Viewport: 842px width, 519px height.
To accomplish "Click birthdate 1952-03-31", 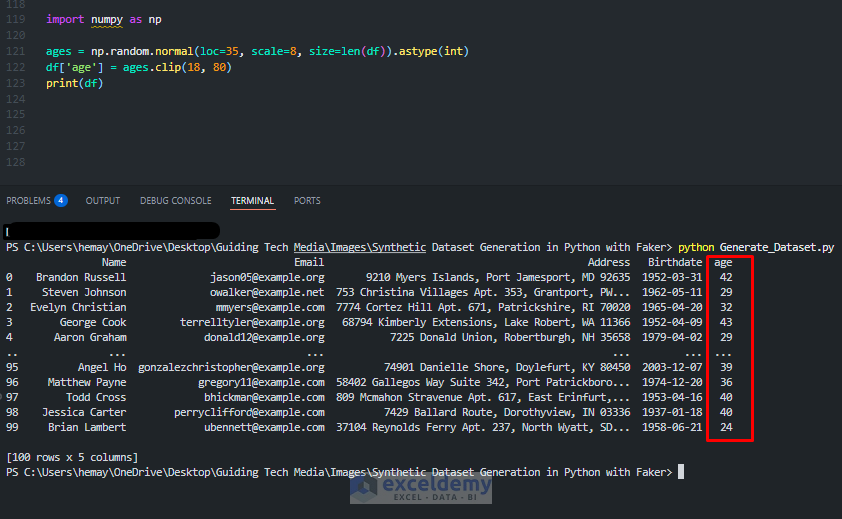I will (672, 277).
